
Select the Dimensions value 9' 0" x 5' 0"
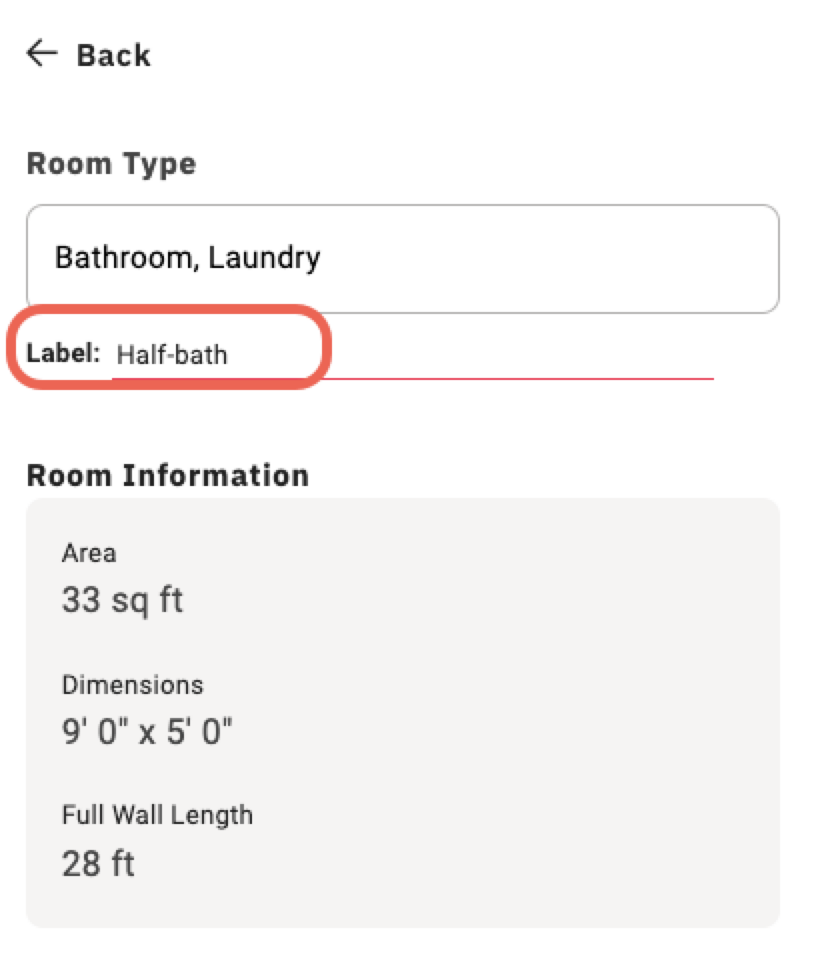click(x=148, y=730)
